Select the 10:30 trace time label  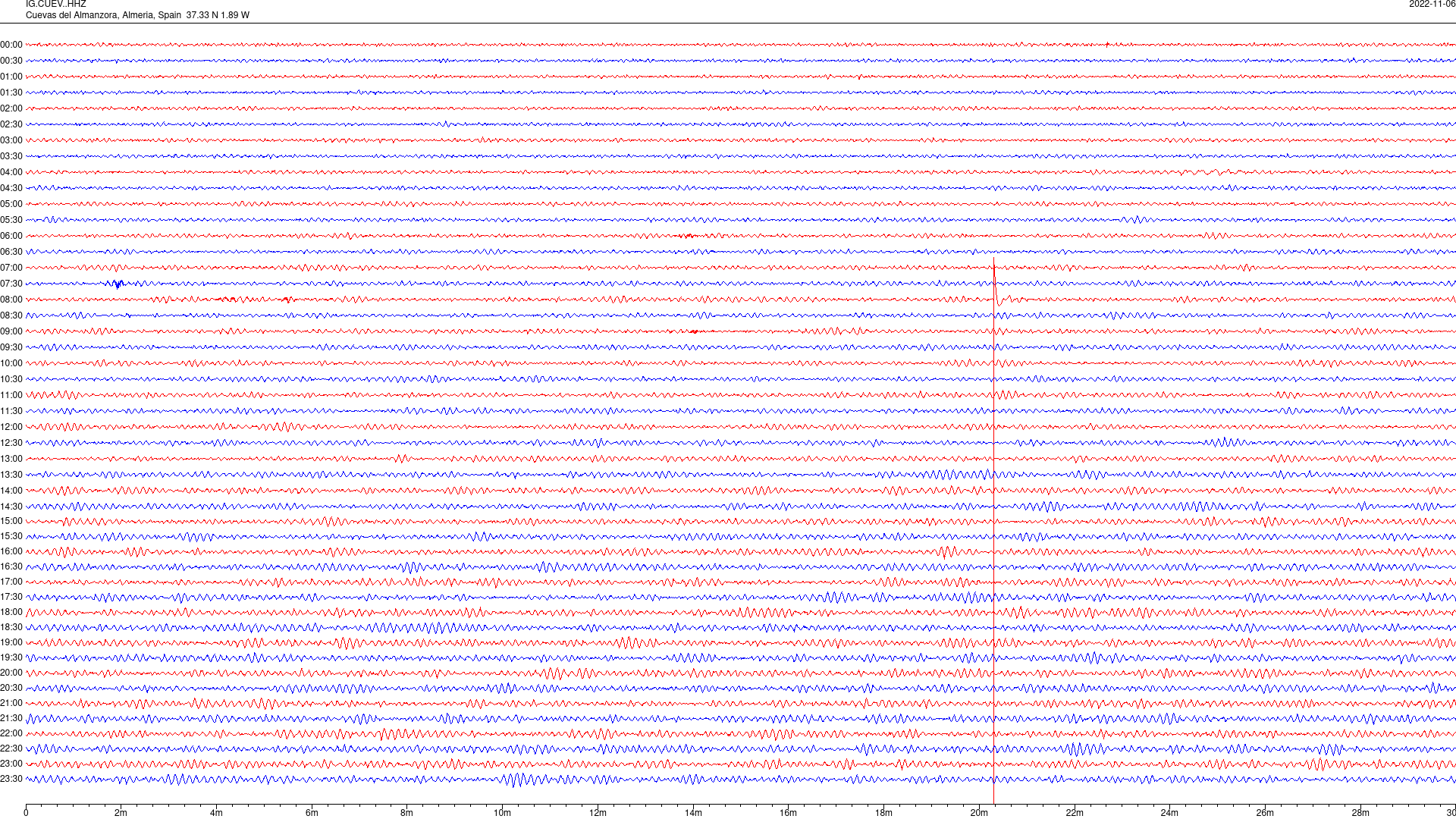[x=11, y=379]
